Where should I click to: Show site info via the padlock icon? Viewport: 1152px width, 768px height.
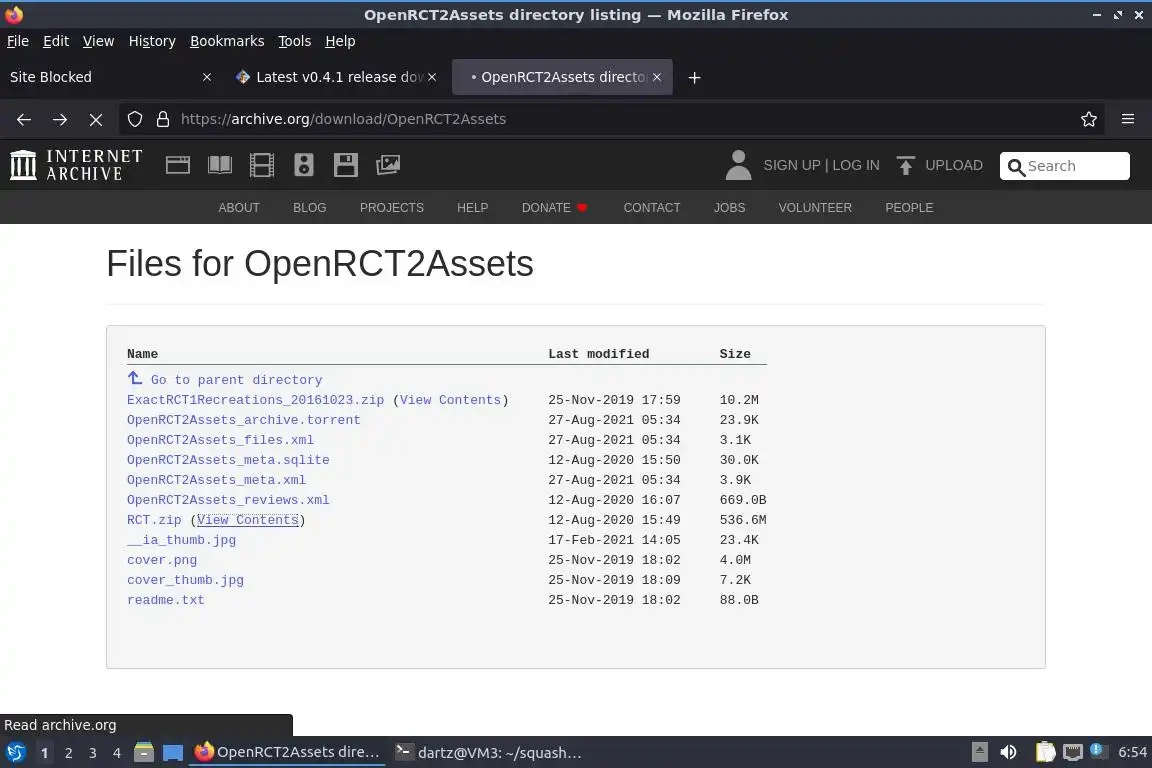(163, 119)
